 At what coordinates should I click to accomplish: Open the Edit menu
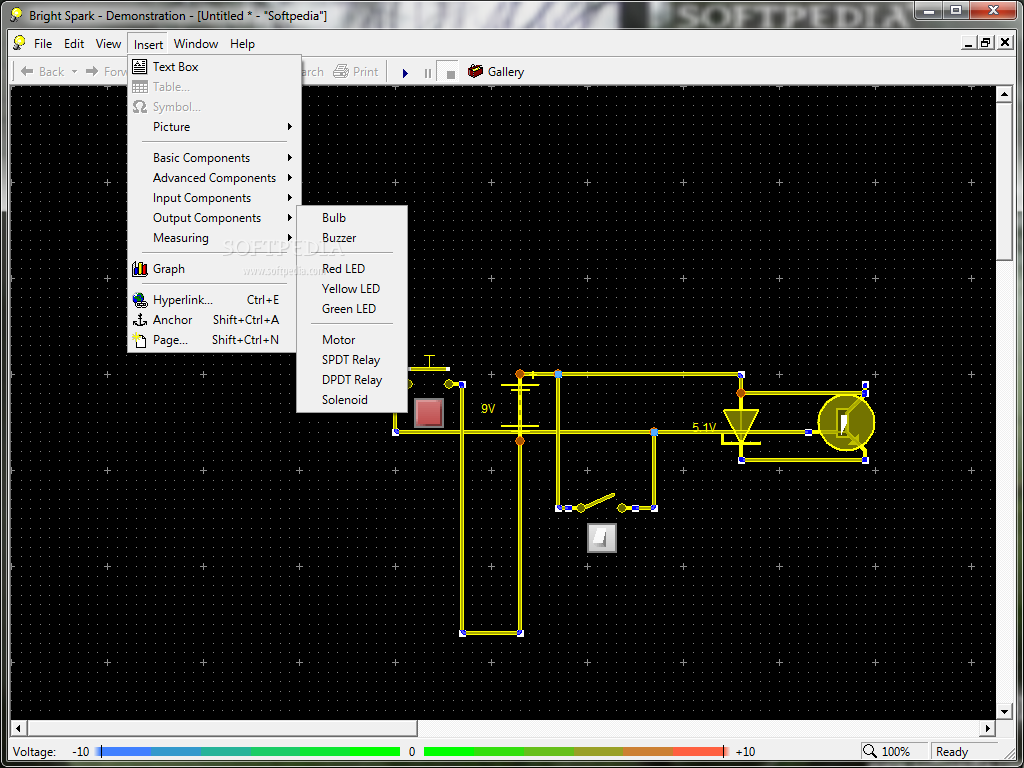74,44
